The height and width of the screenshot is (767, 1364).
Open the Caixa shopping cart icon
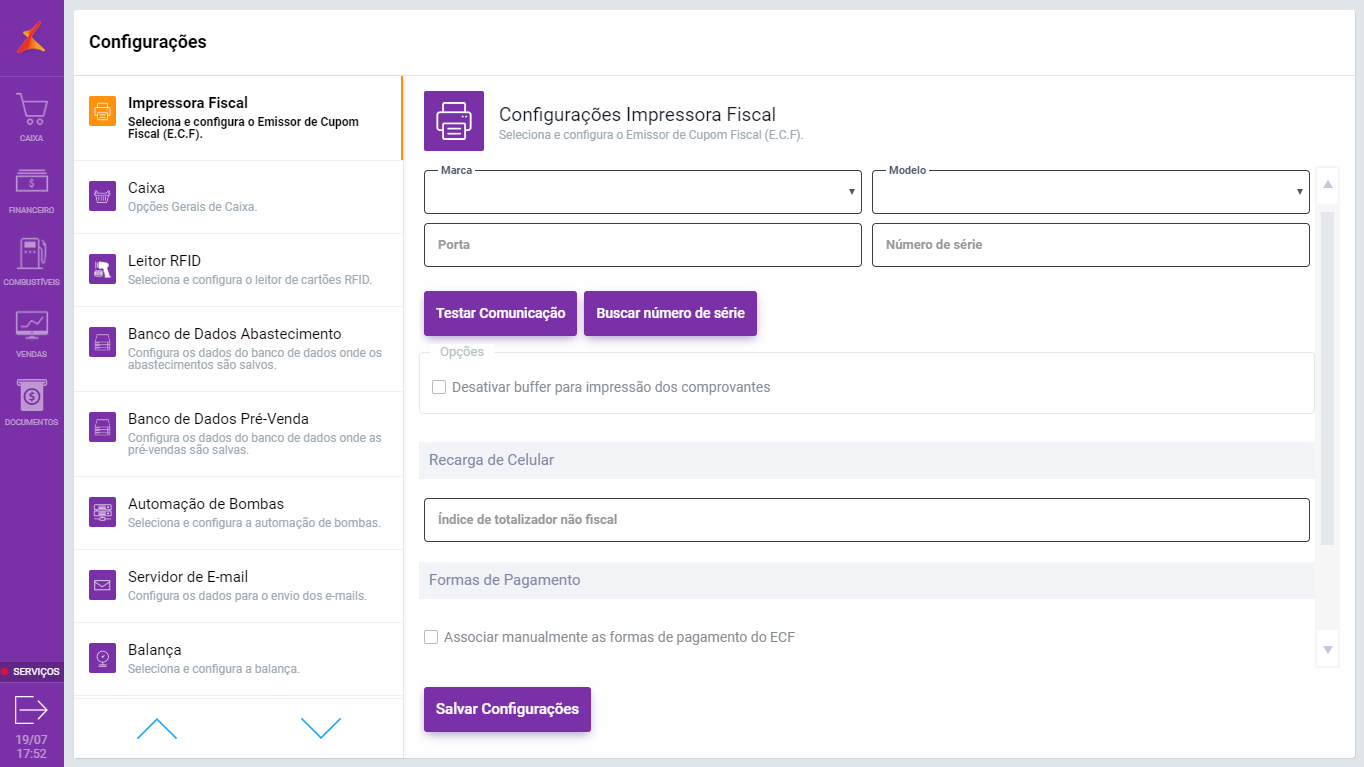(32, 110)
